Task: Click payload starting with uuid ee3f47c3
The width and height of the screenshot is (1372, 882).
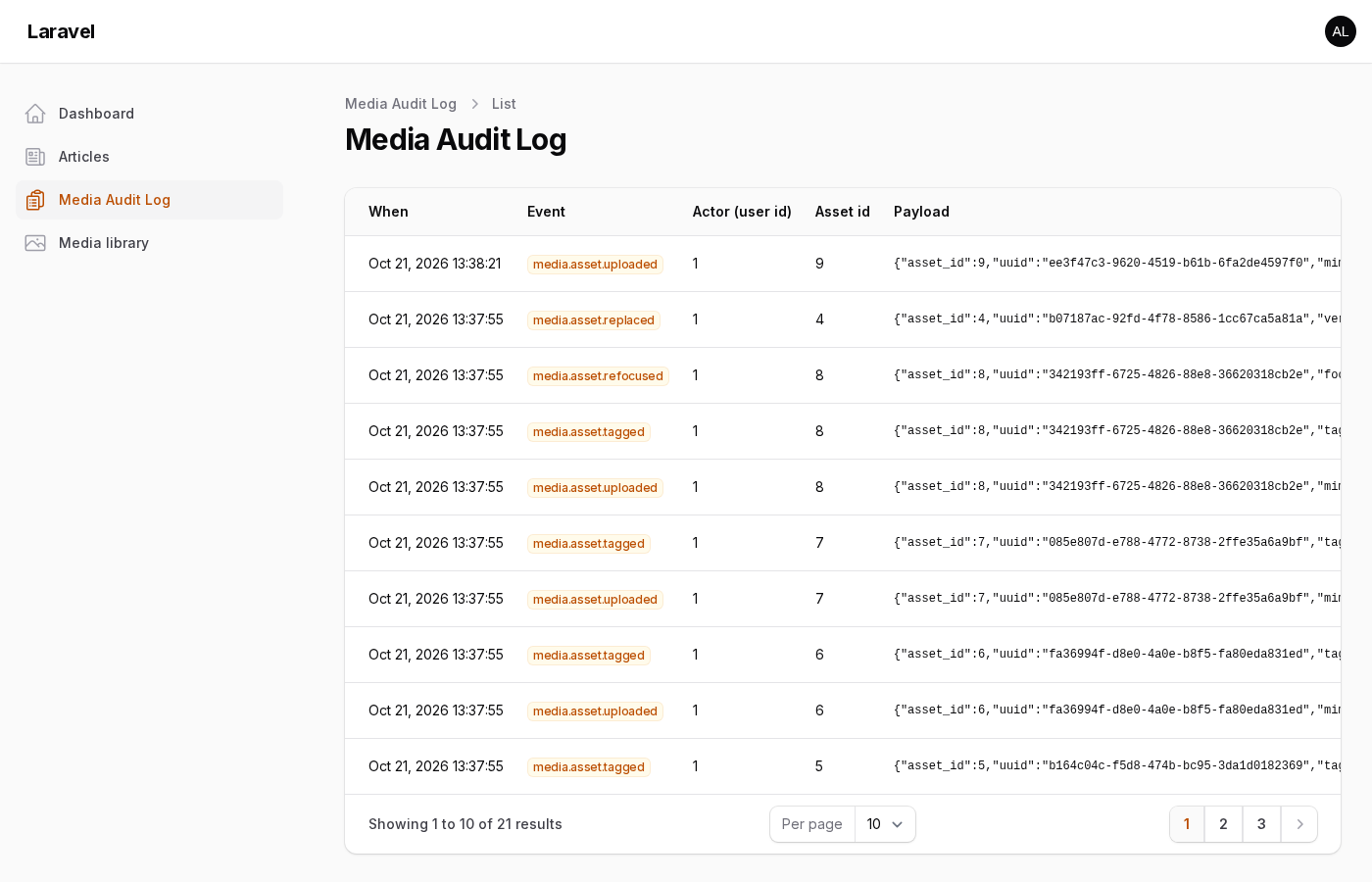Action: [1117, 264]
